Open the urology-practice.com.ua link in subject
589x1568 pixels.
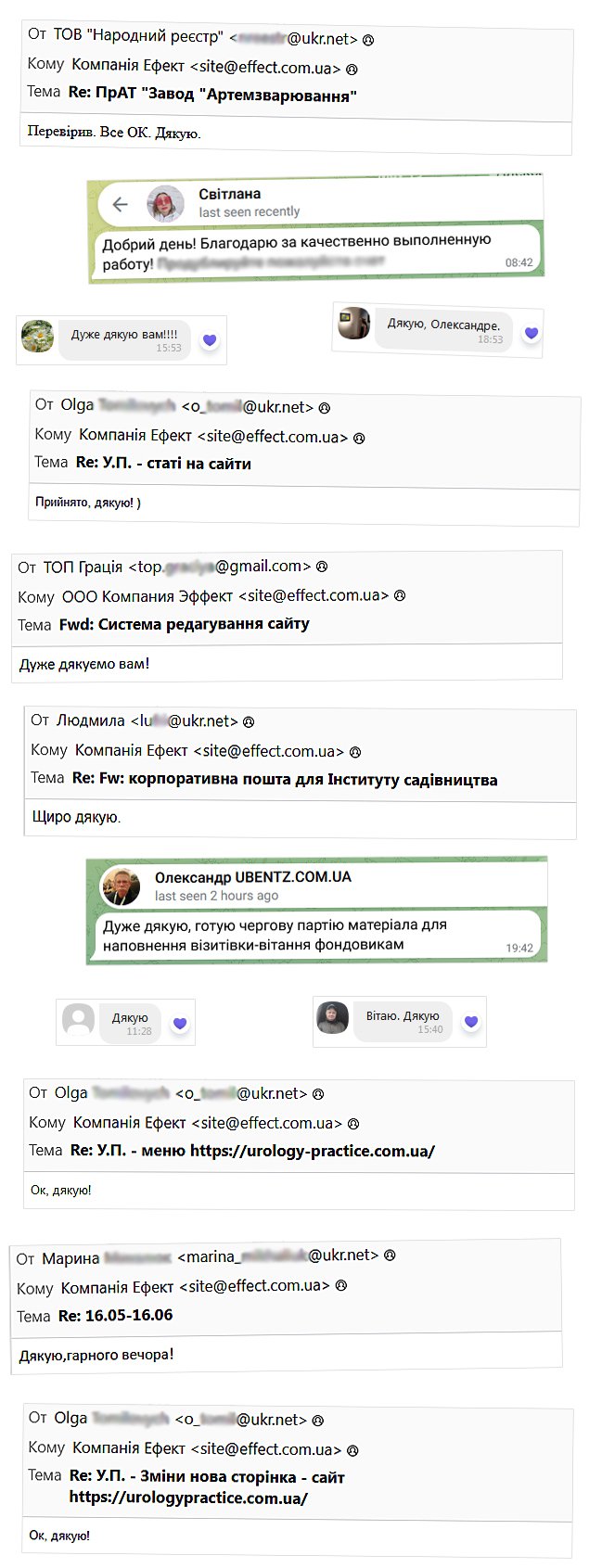tap(313, 1151)
